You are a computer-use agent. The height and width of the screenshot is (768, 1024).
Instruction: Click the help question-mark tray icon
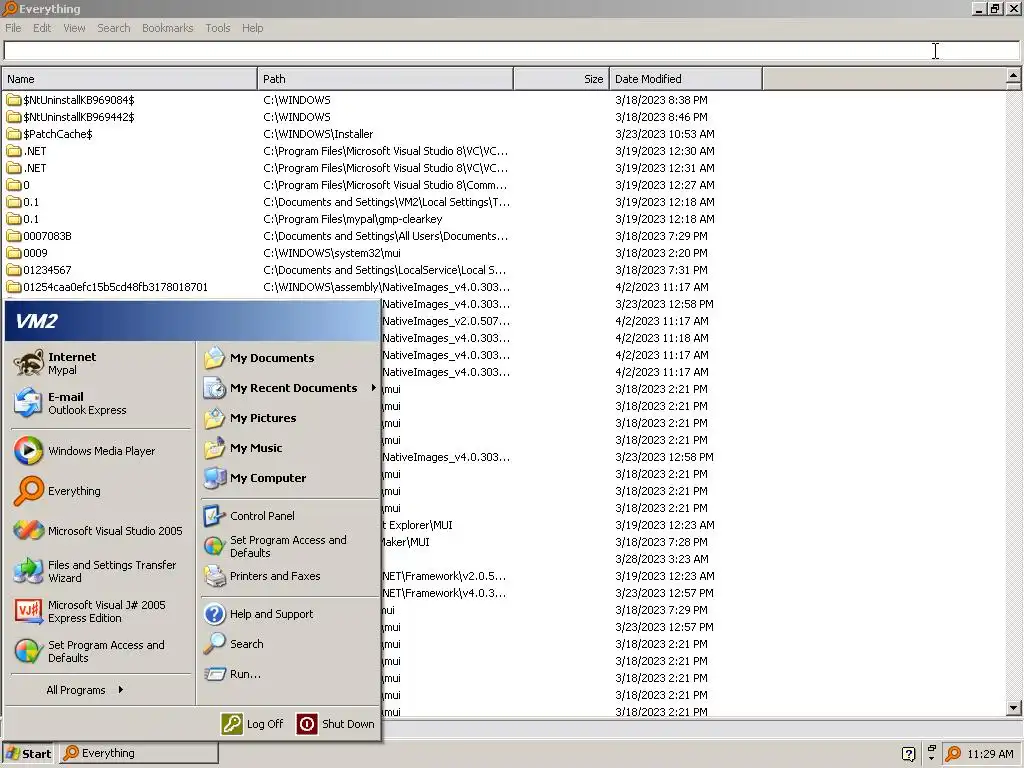tap(908, 754)
